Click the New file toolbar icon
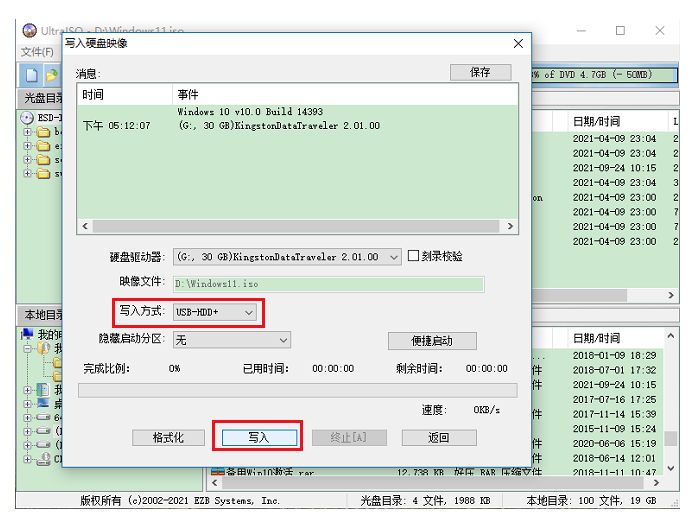 coord(32,75)
